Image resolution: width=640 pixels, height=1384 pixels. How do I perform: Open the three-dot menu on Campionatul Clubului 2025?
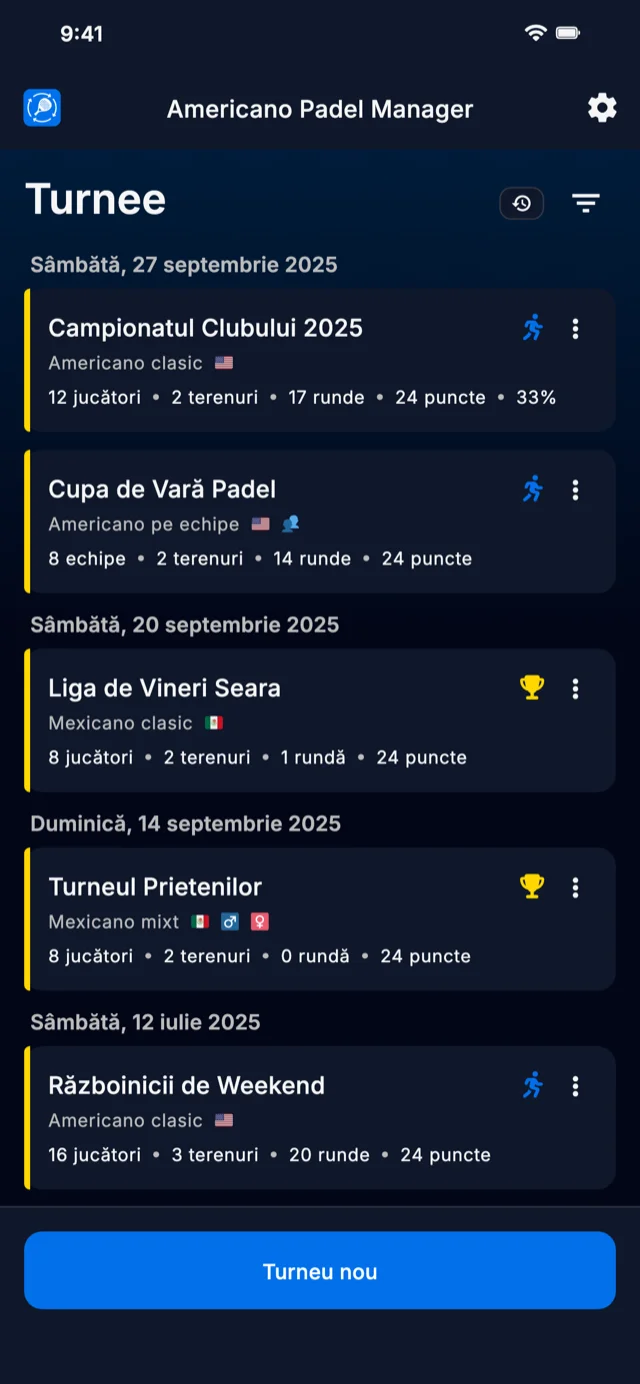tap(576, 328)
